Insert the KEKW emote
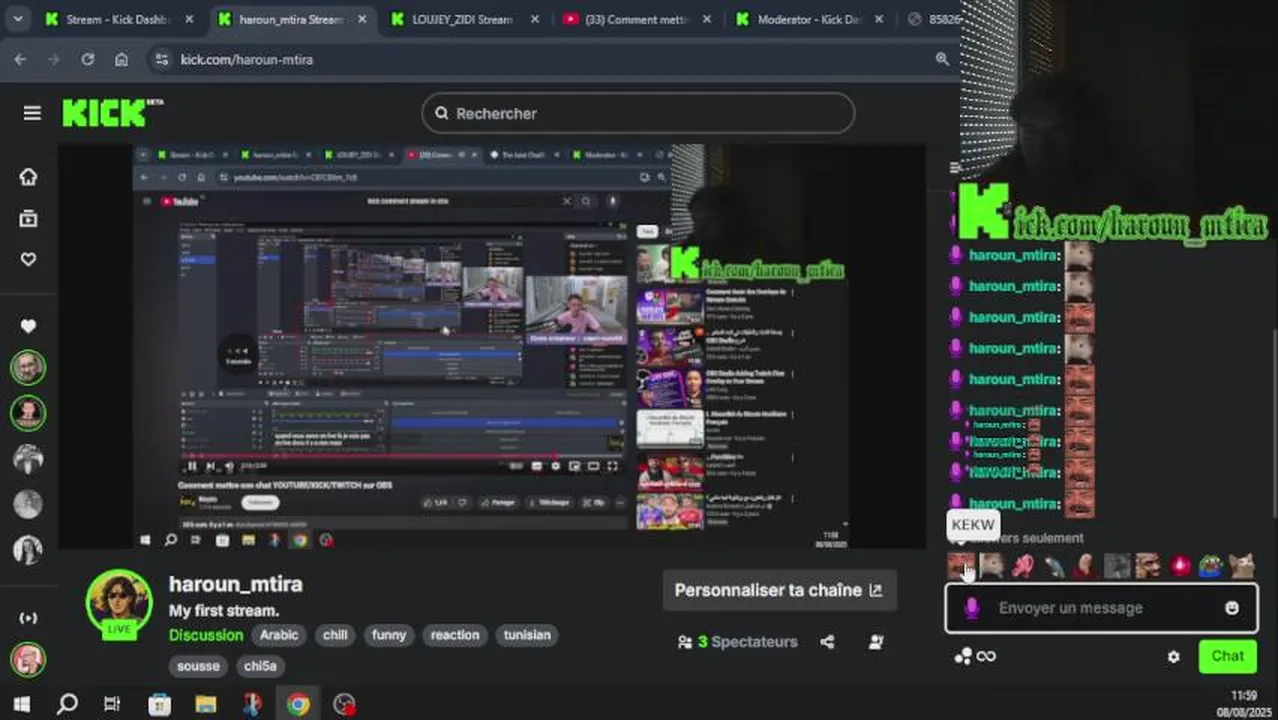Viewport: 1278px width, 720px height. point(961,566)
